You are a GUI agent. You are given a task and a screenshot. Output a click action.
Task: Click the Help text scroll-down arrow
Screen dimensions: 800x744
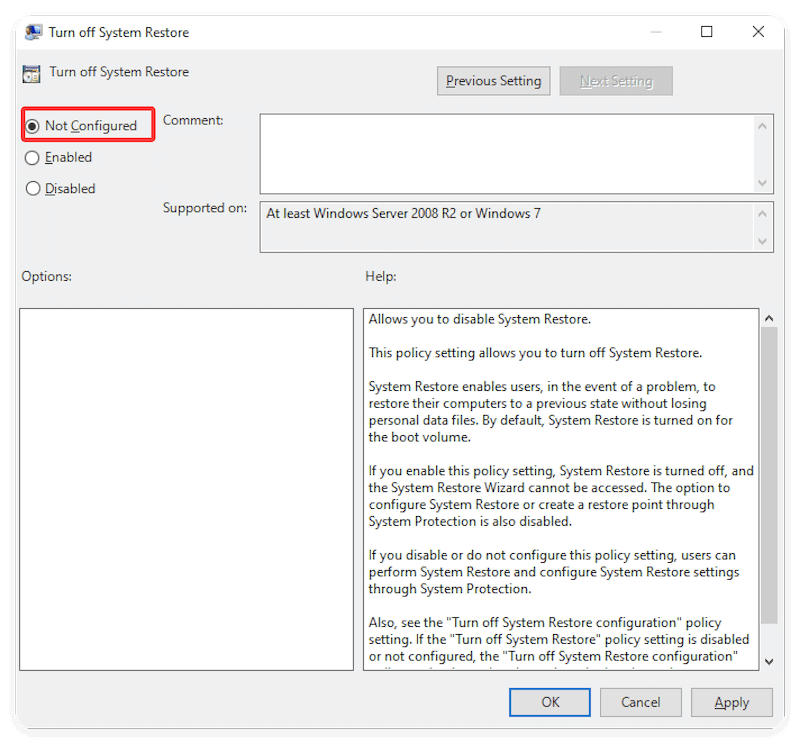[x=769, y=661]
